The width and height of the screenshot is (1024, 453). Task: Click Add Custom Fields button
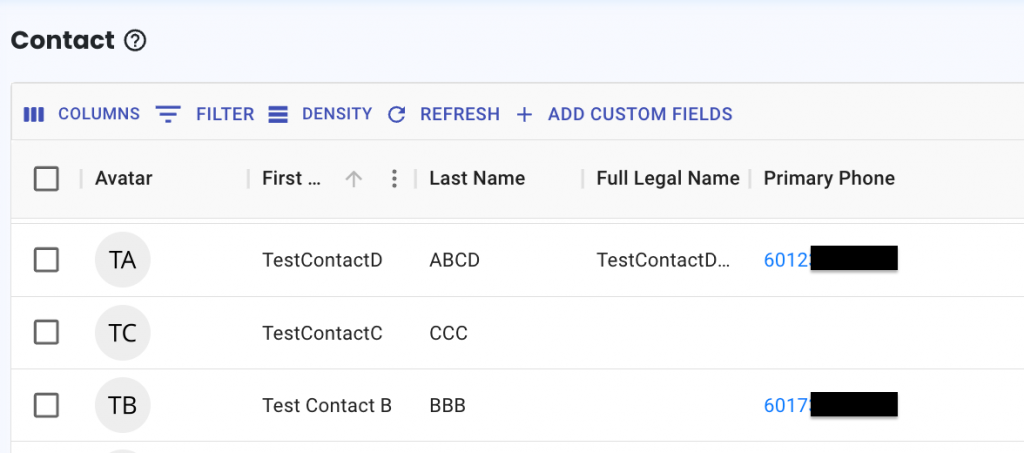pyautogui.click(x=624, y=114)
